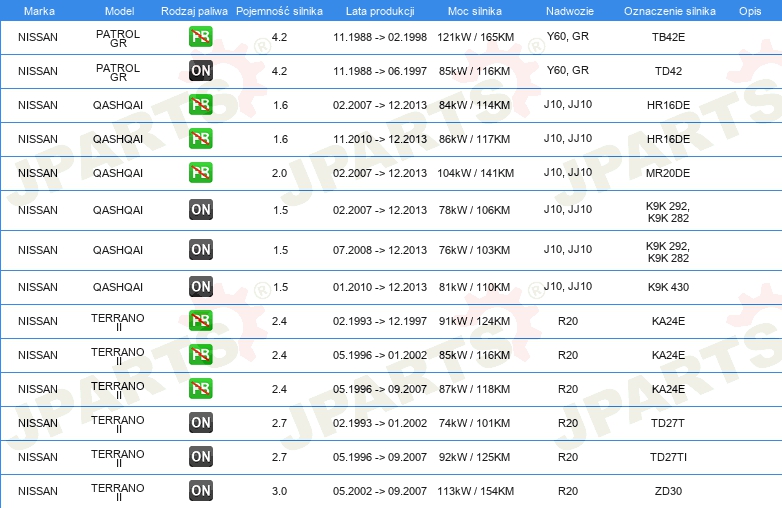This screenshot has width=782, height=508.
Task: Click the R20 body cell in the ZD30 row
Action: [568, 491]
